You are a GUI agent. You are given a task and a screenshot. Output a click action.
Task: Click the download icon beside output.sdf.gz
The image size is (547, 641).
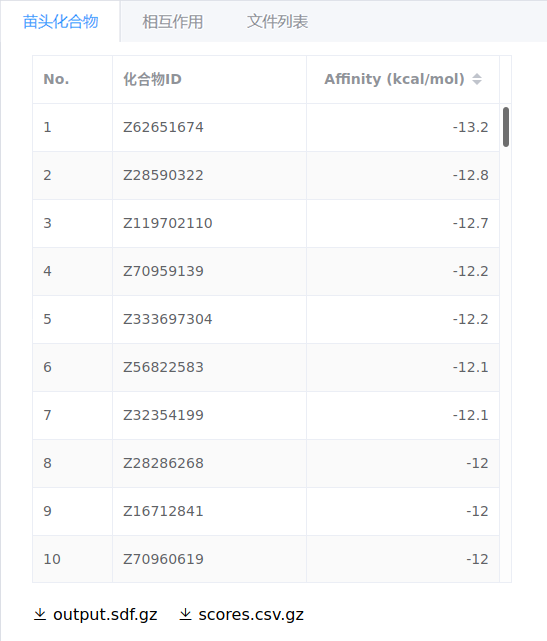[x=40, y=614]
